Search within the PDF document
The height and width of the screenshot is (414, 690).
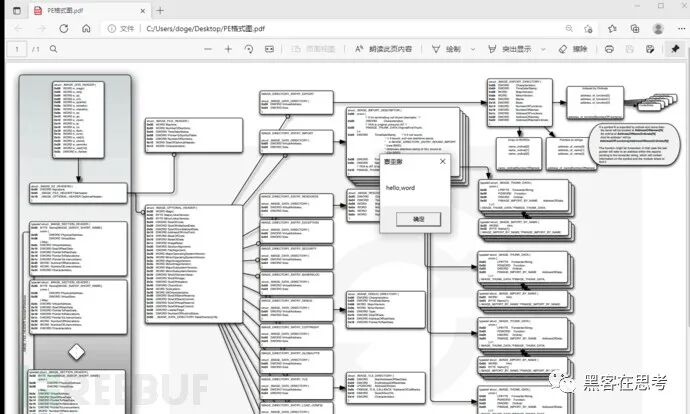(53, 49)
